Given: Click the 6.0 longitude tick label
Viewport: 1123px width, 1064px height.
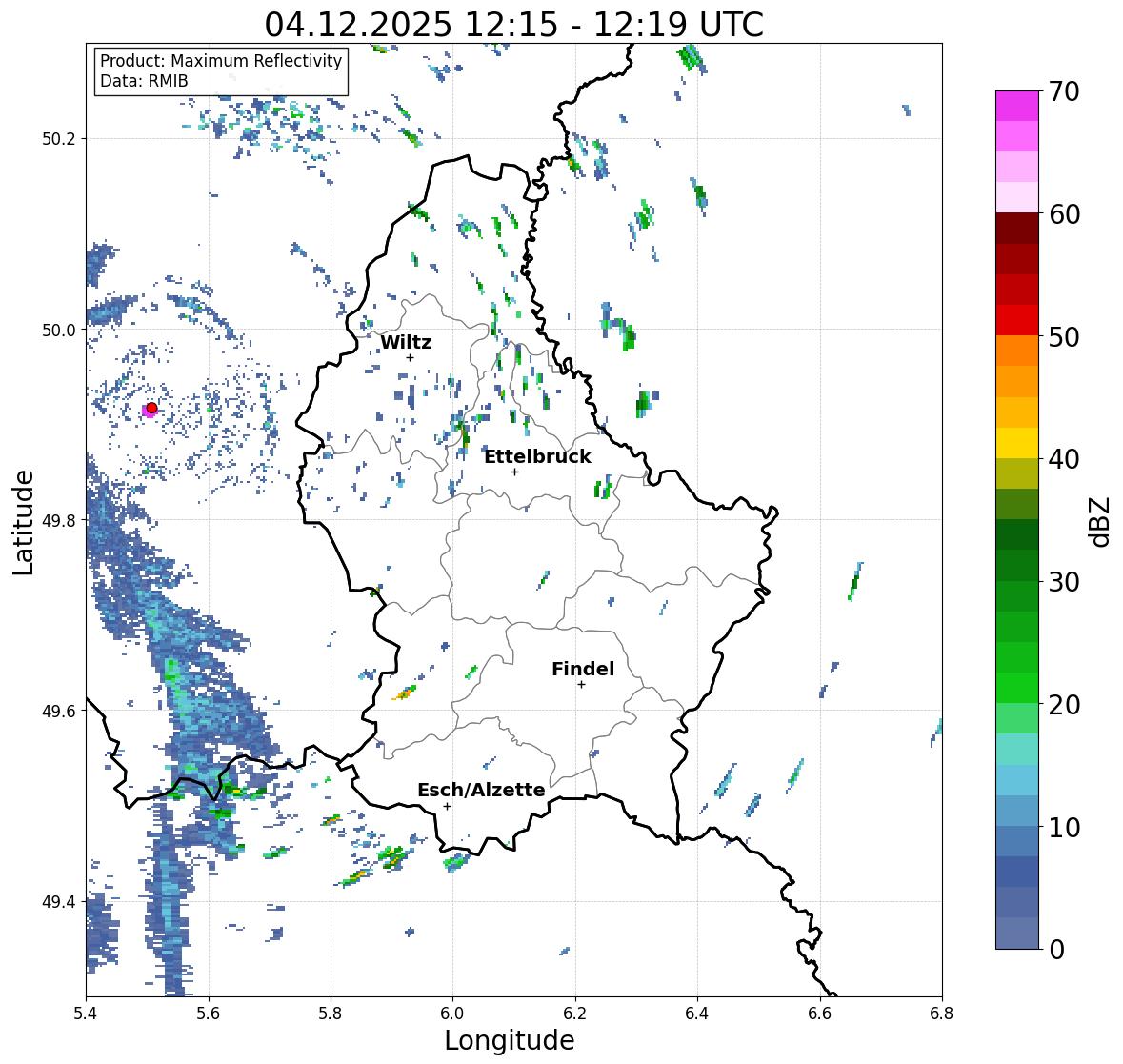Looking at the screenshot, I should tap(452, 1013).
